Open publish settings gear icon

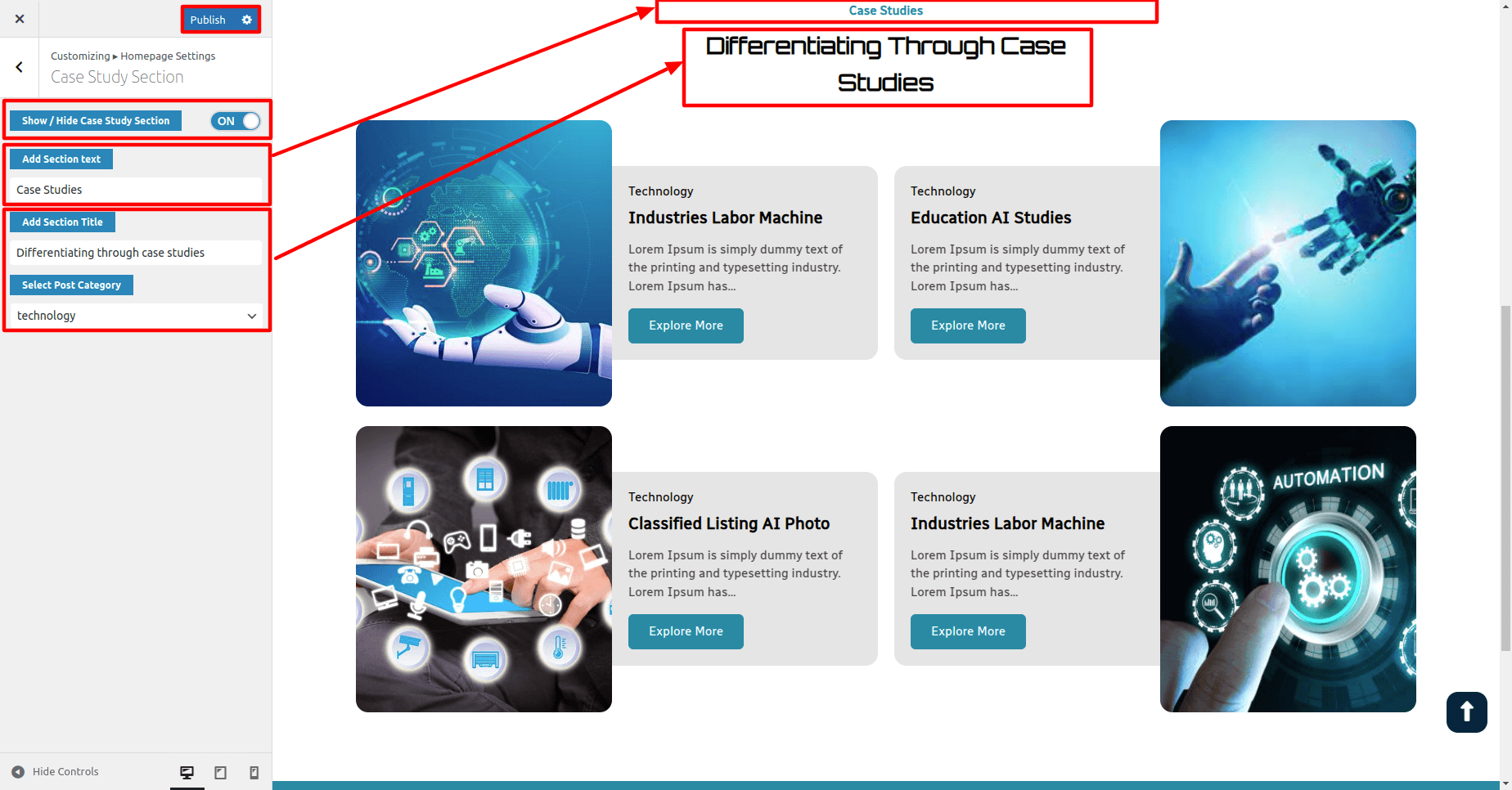tap(247, 20)
